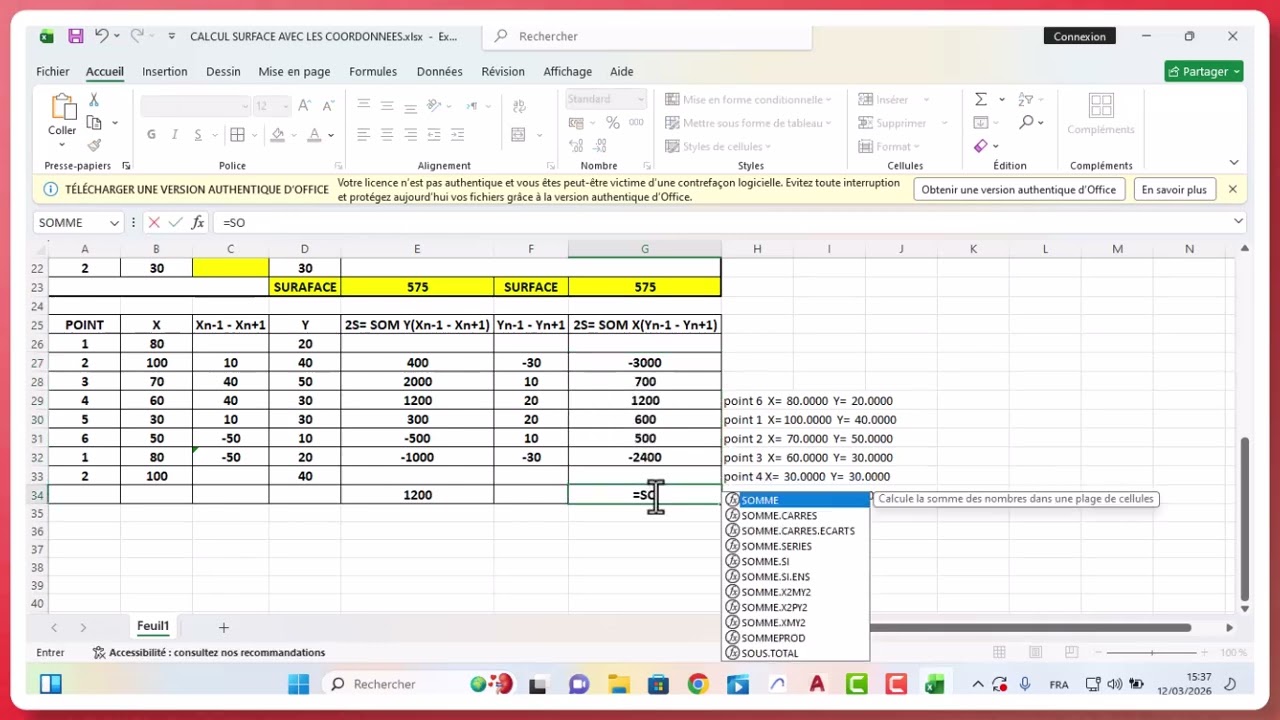Open the font name dropdown
1280x720 pixels.
(x=245, y=105)
